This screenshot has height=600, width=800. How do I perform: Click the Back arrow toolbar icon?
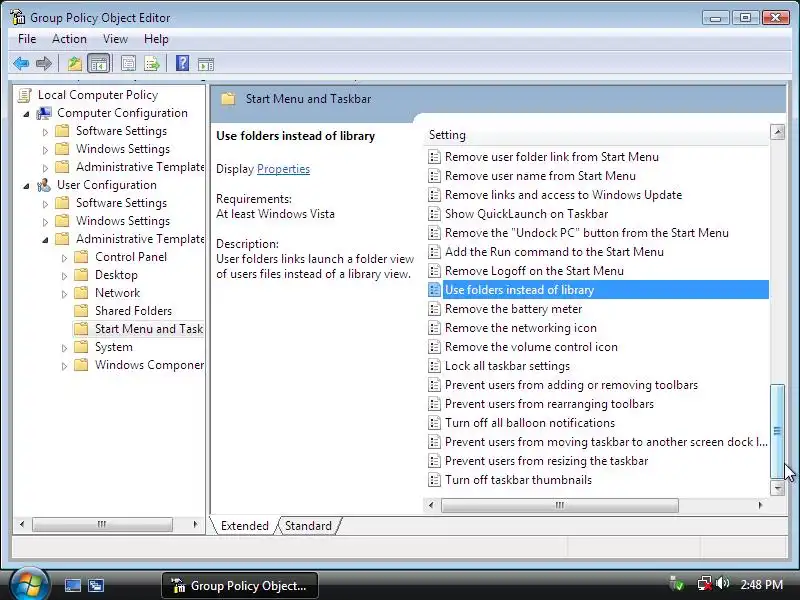click(21, 64)
